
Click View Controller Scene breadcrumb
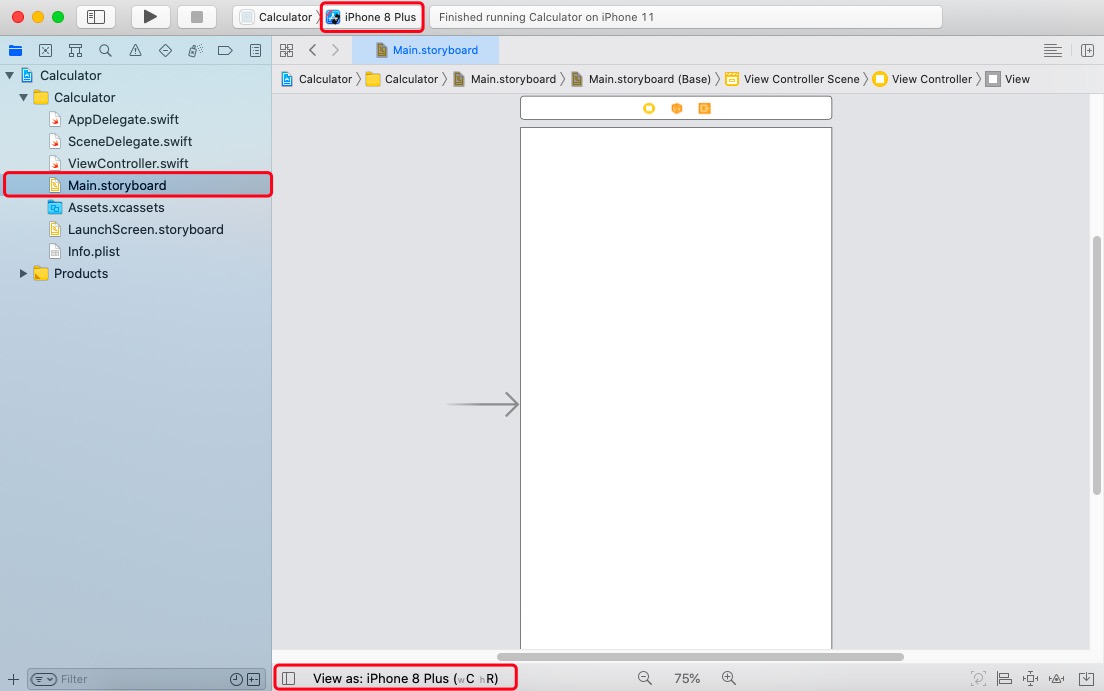pyautogui.click(x=792, y=79)
